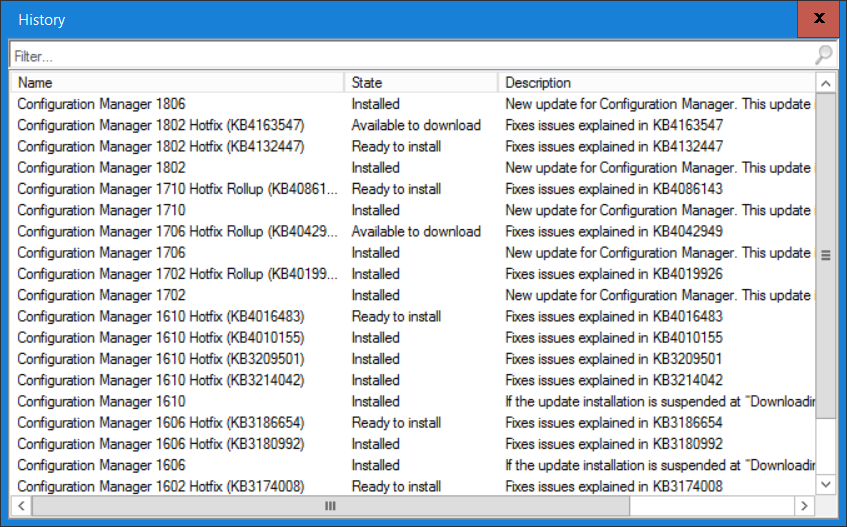Select the 1602 Hotfix (KB3174008) row
Screen dimensions: 847x527
pos(413,486)
